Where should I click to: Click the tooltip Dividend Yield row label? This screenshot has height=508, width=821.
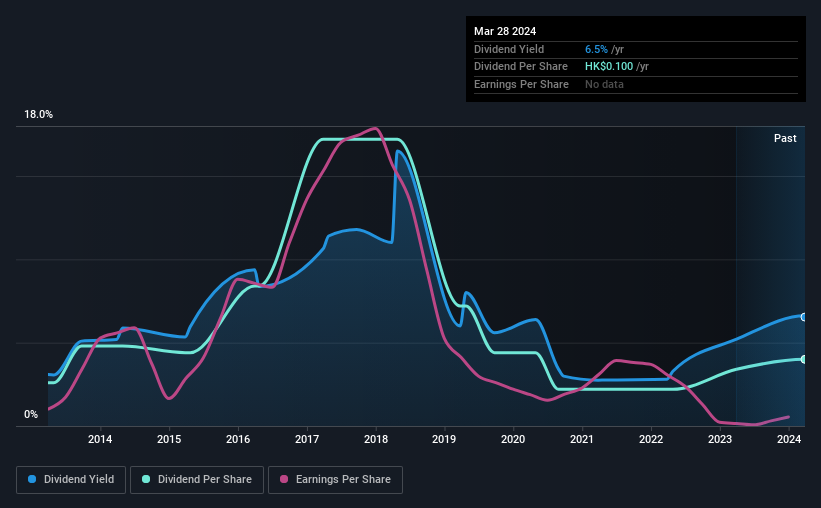point(509,49)
